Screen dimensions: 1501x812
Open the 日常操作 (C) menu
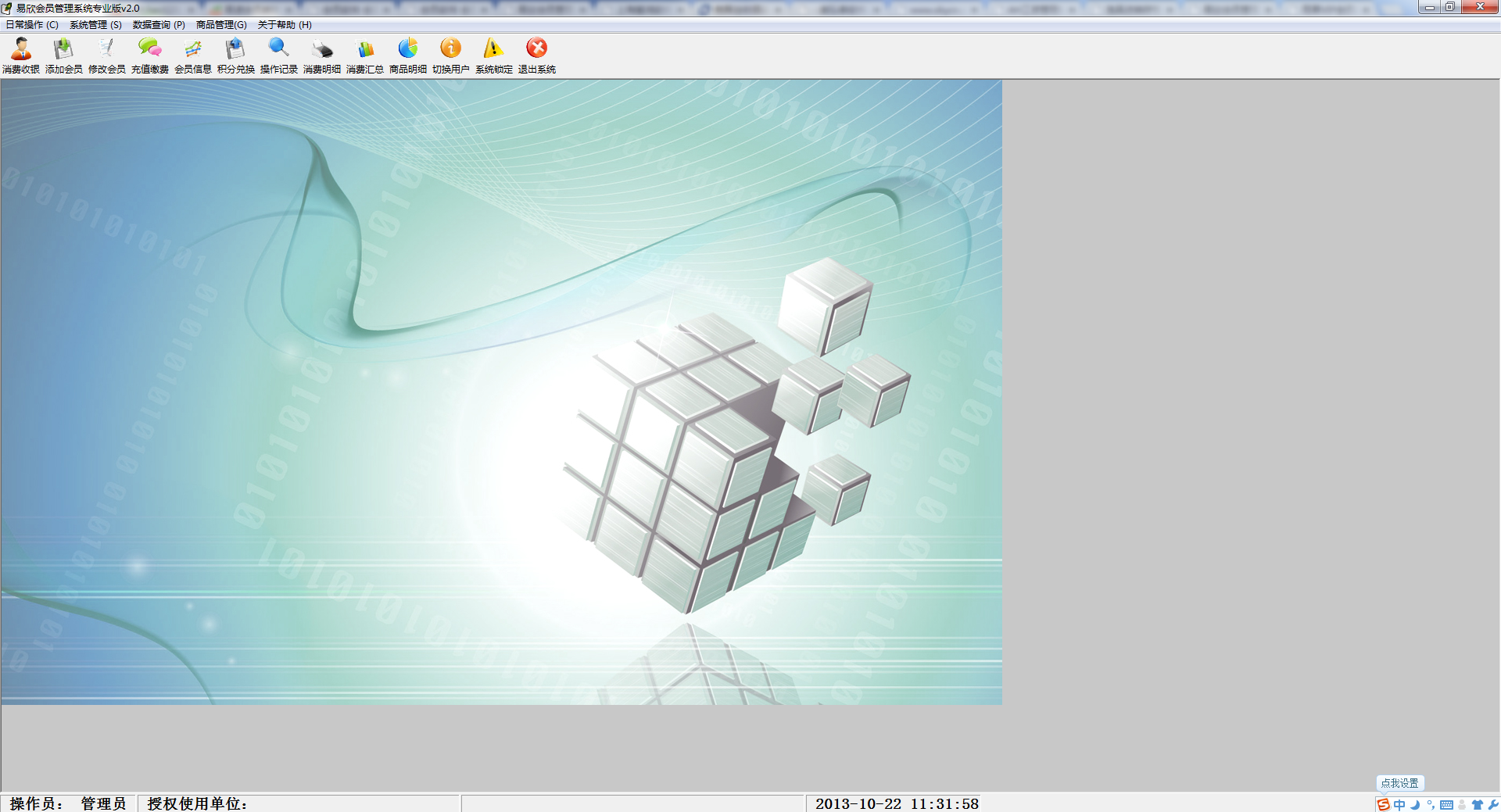[x=32, y=25]
